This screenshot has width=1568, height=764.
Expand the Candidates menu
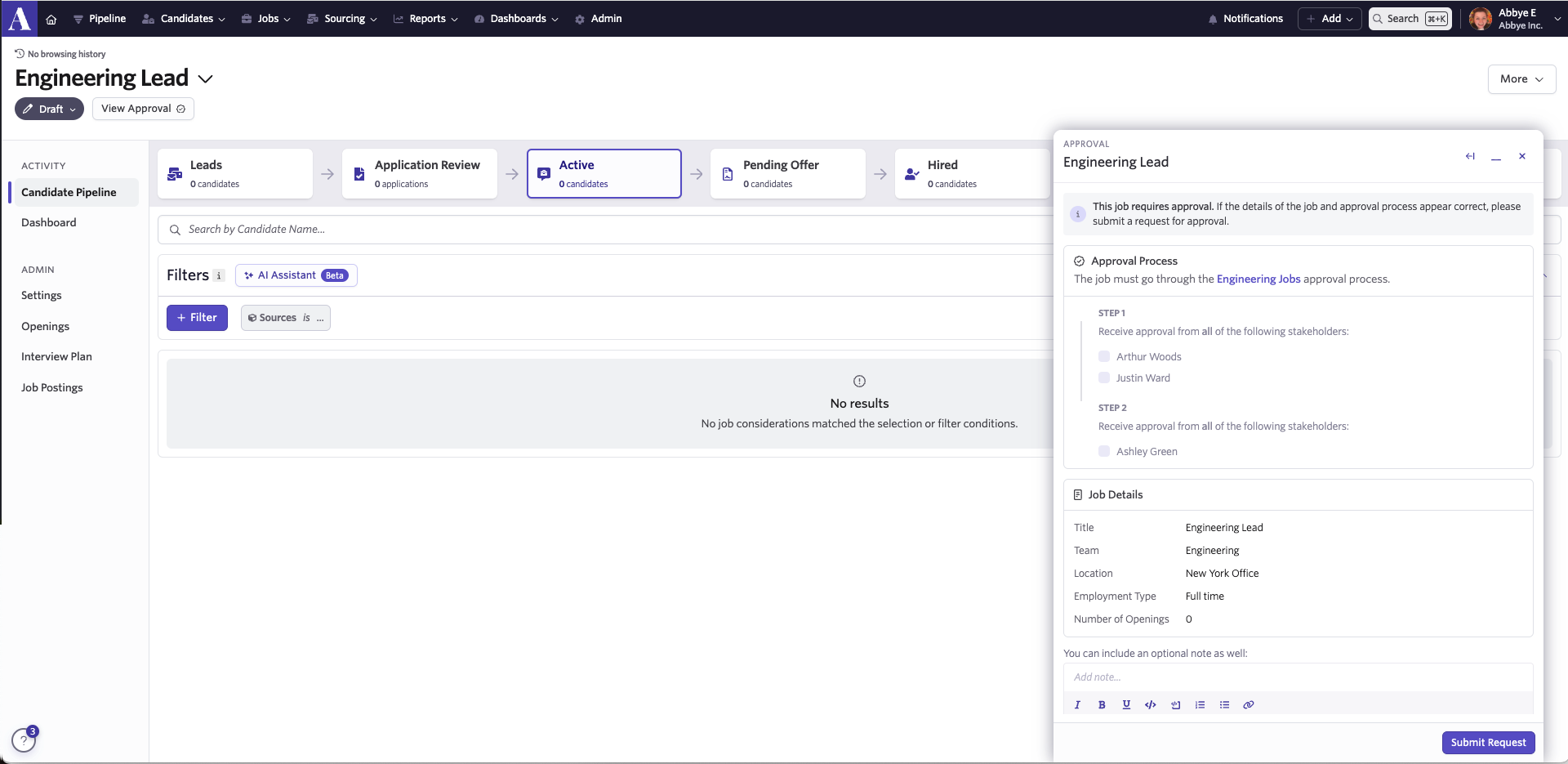184,19
